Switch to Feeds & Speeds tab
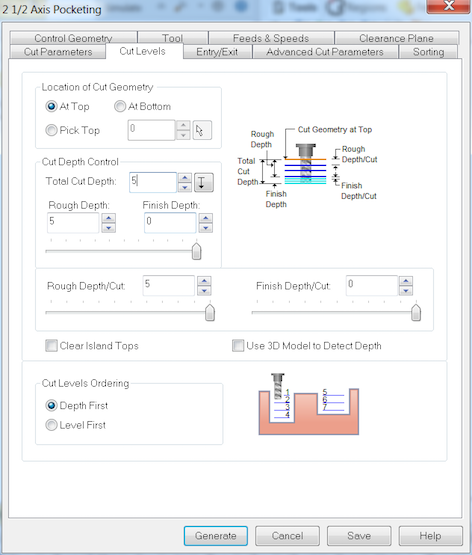 pyautogui.click(x=271, y=38)
